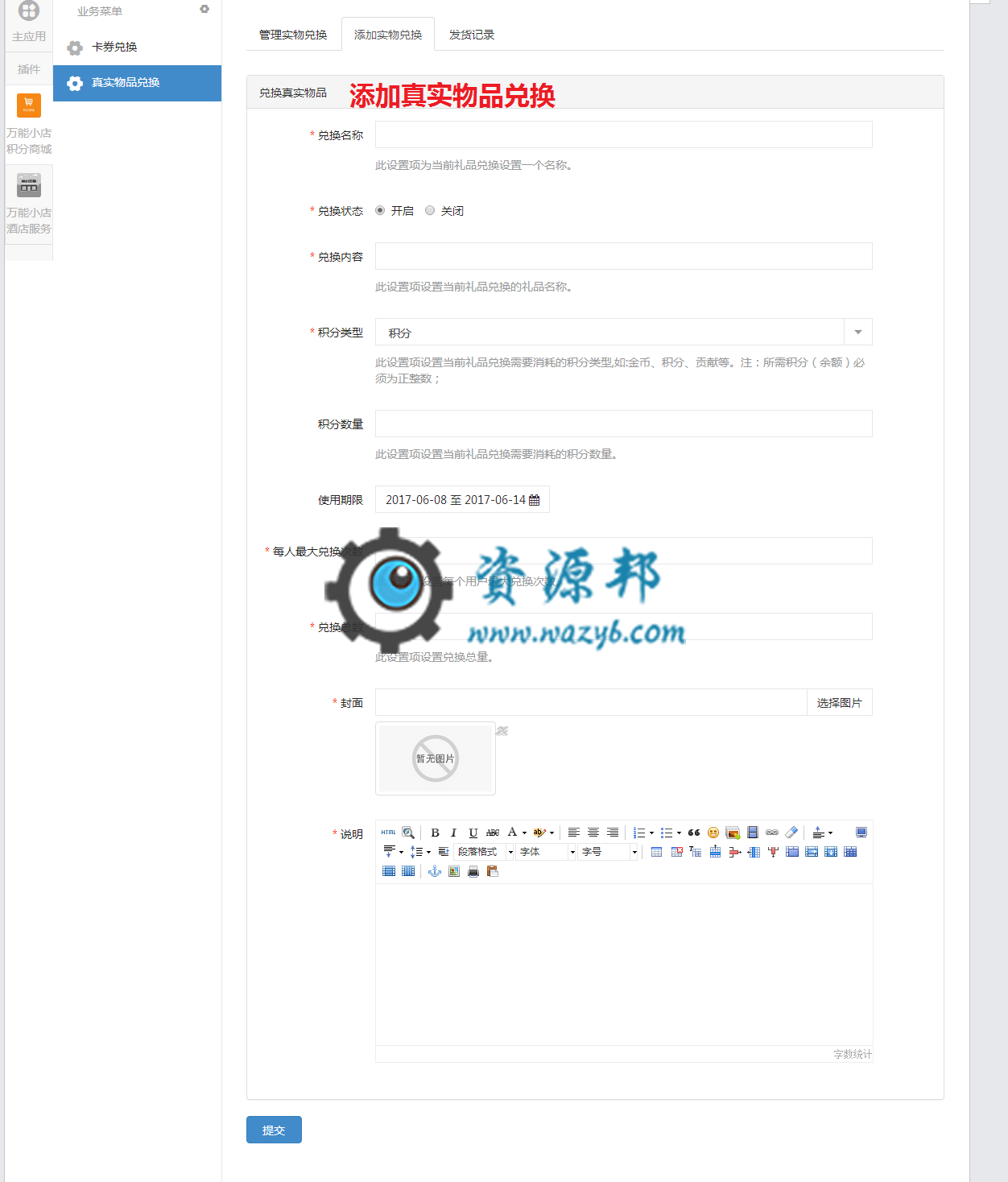Screen dimensions: 1008x1182
Task: Click the 提交 submit button
Action: 274,1130
